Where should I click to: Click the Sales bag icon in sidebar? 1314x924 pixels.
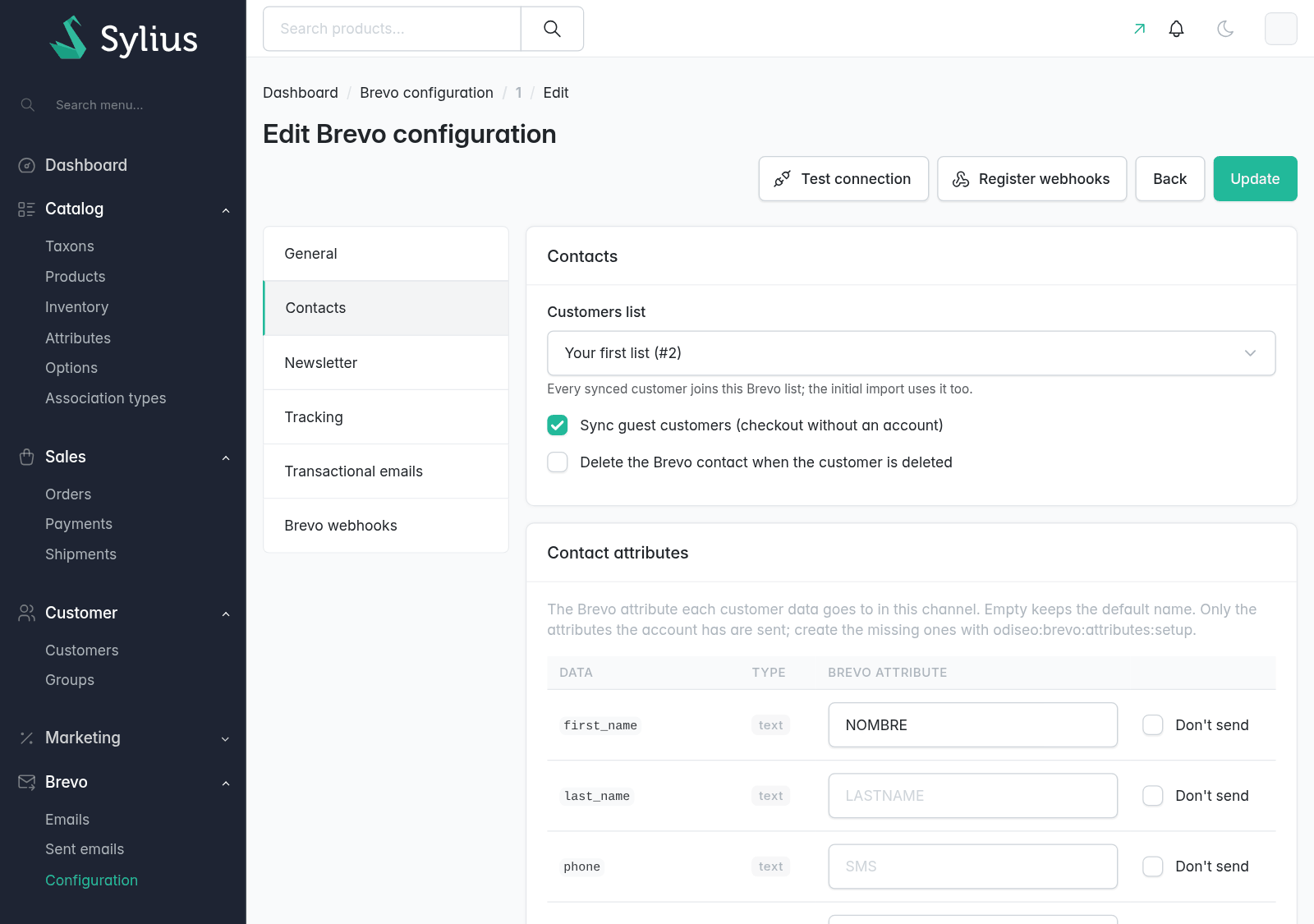(x=26, y=457)
